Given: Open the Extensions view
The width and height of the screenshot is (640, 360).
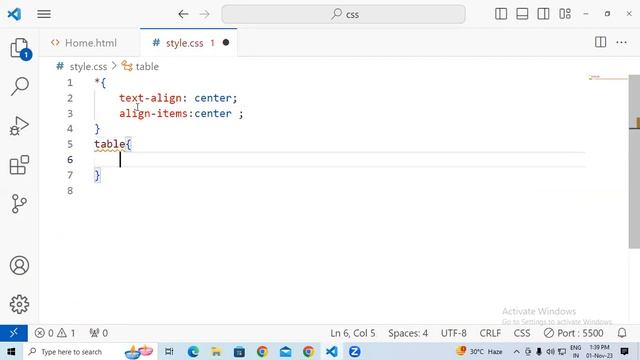Looking at the screenshot, I should (x=19, y=165).
